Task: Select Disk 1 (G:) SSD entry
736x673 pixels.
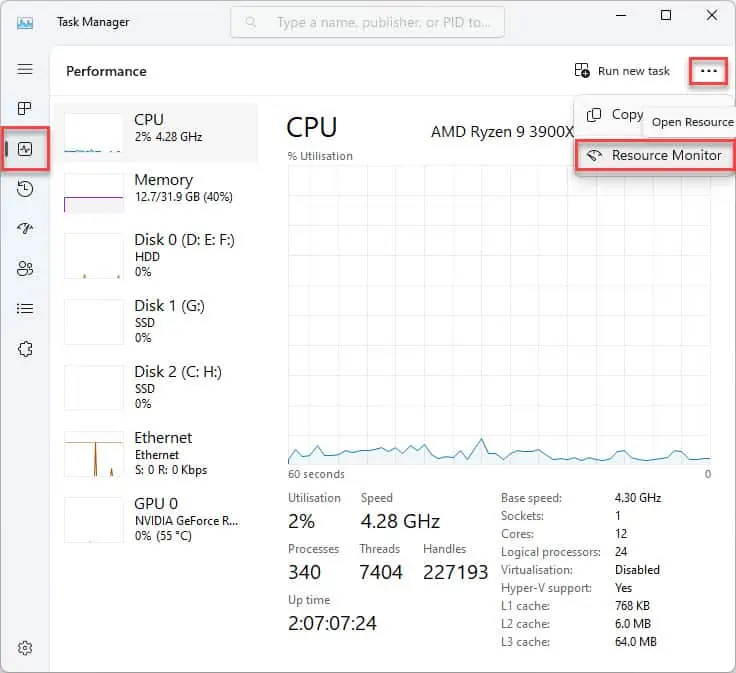Action: click(x=156, y=321)
